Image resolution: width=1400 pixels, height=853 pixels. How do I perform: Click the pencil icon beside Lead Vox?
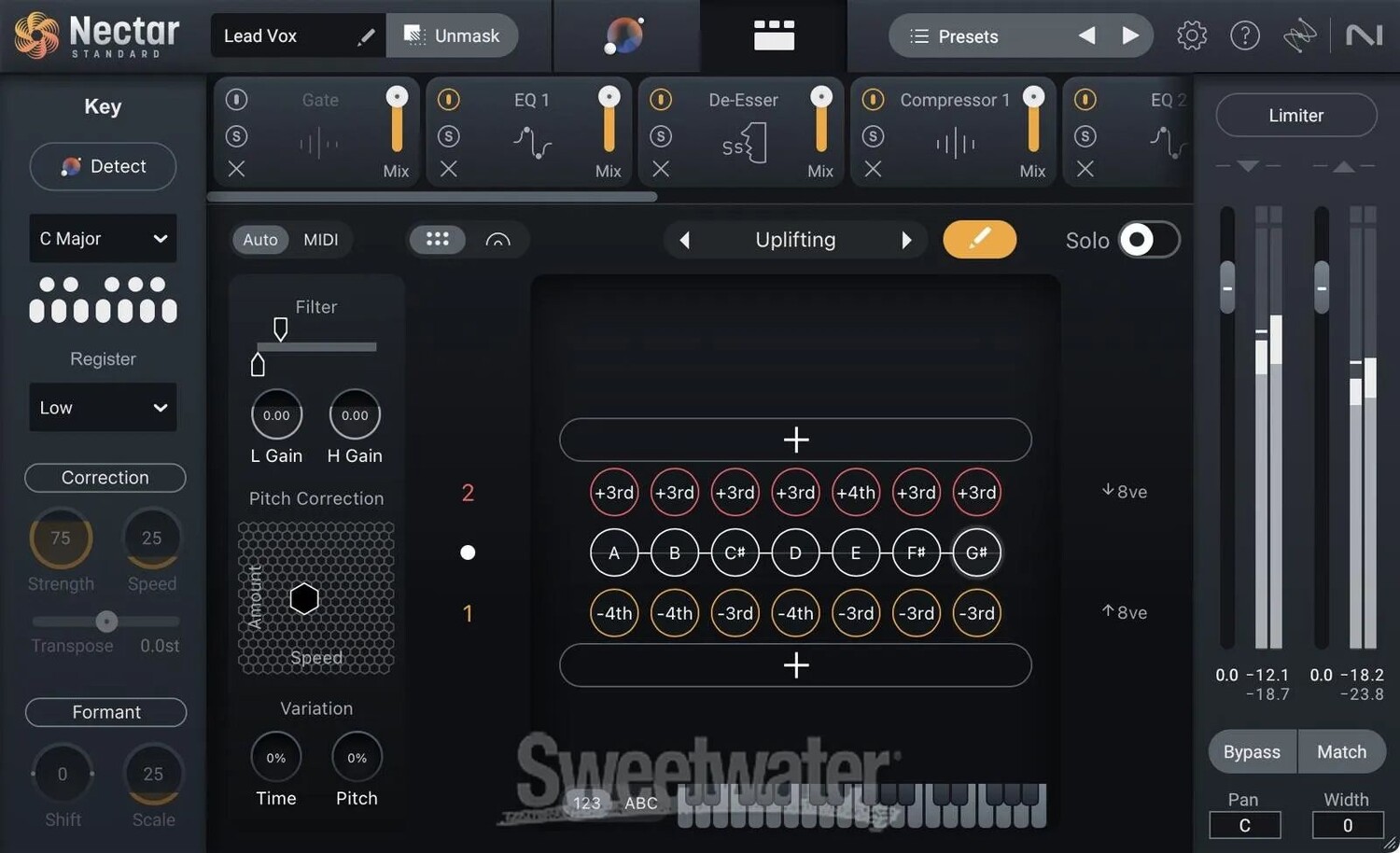point(366,36)
